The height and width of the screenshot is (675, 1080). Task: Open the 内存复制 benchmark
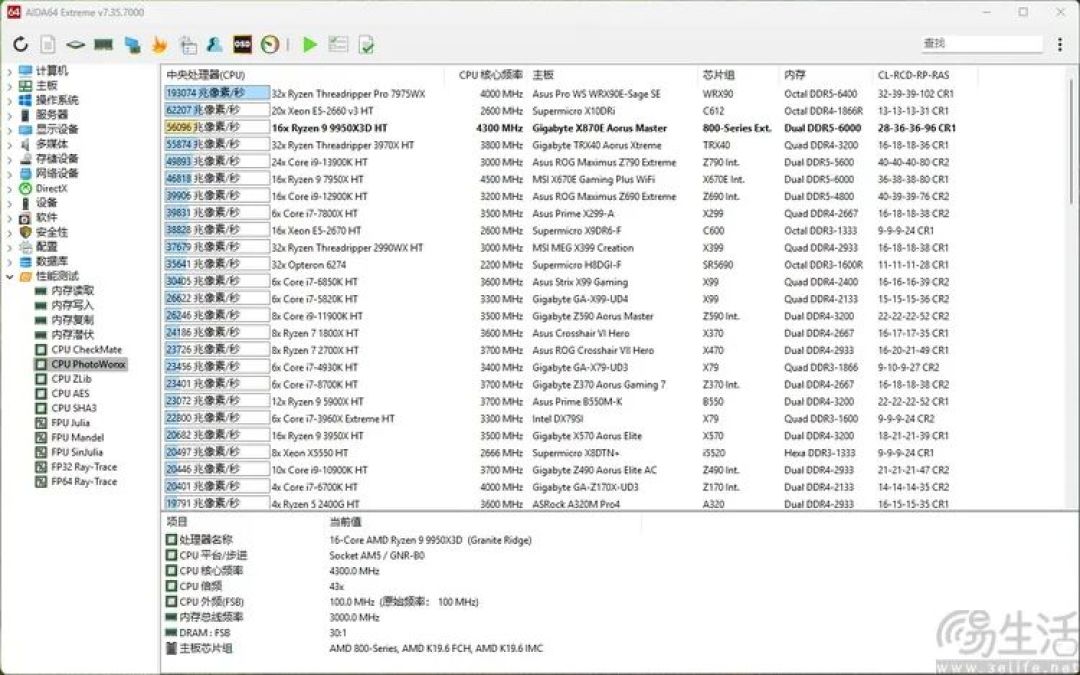(72, 320)
